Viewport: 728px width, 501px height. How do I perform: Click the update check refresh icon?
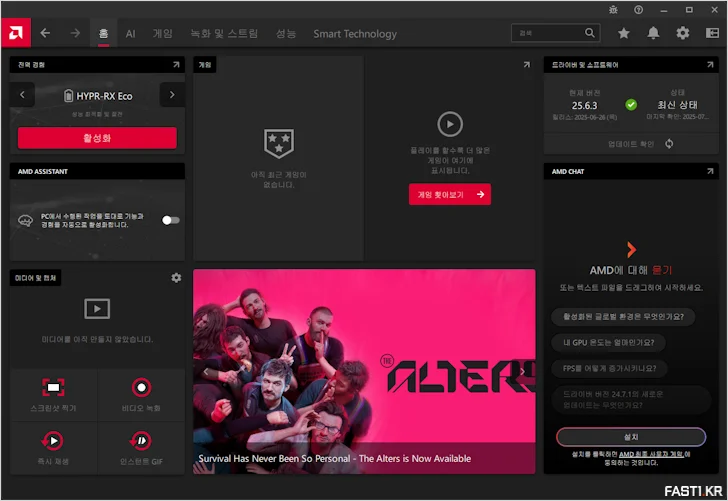point(669,143)
